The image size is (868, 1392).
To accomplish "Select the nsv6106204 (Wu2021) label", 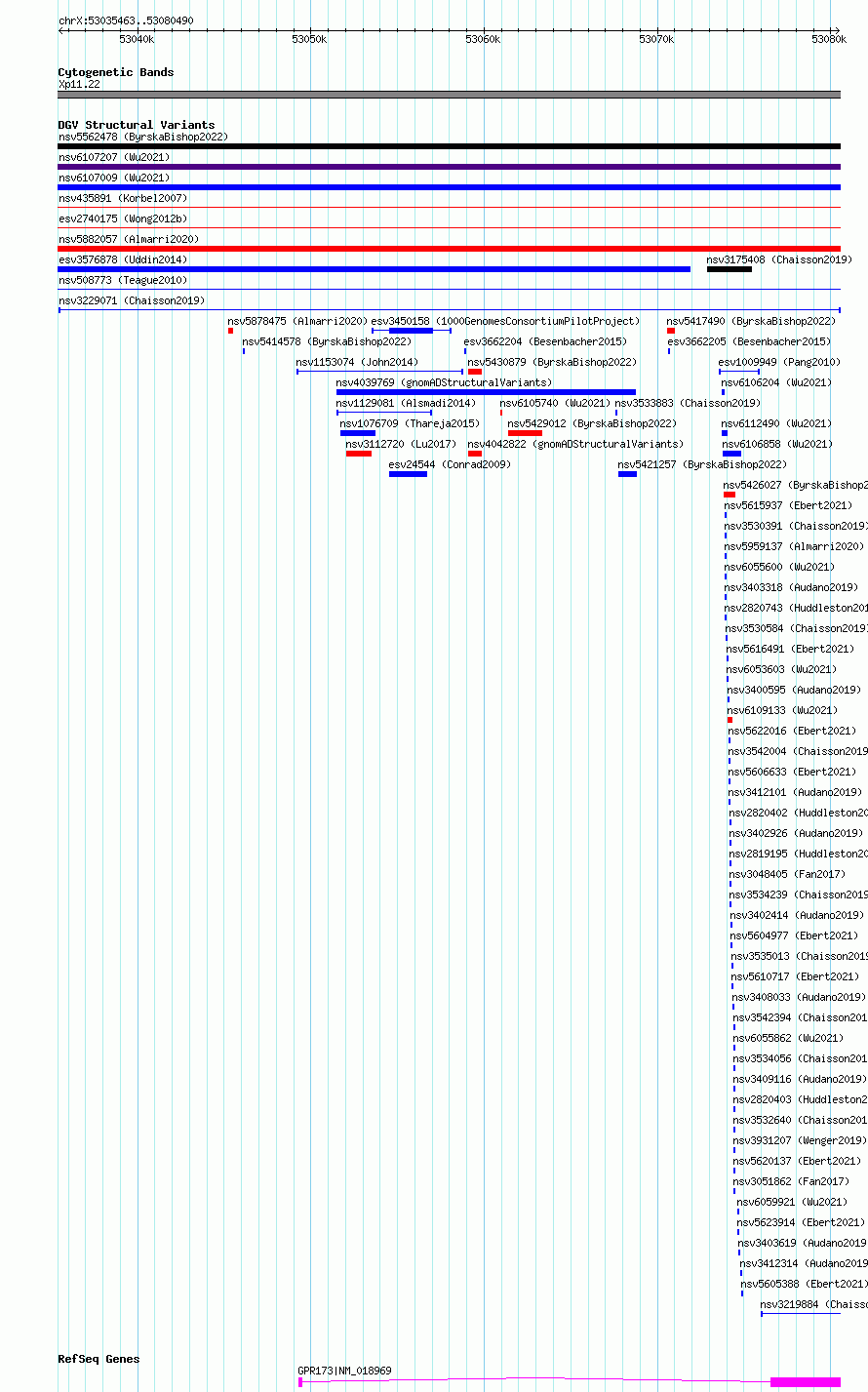I will [x=777, y=382].
